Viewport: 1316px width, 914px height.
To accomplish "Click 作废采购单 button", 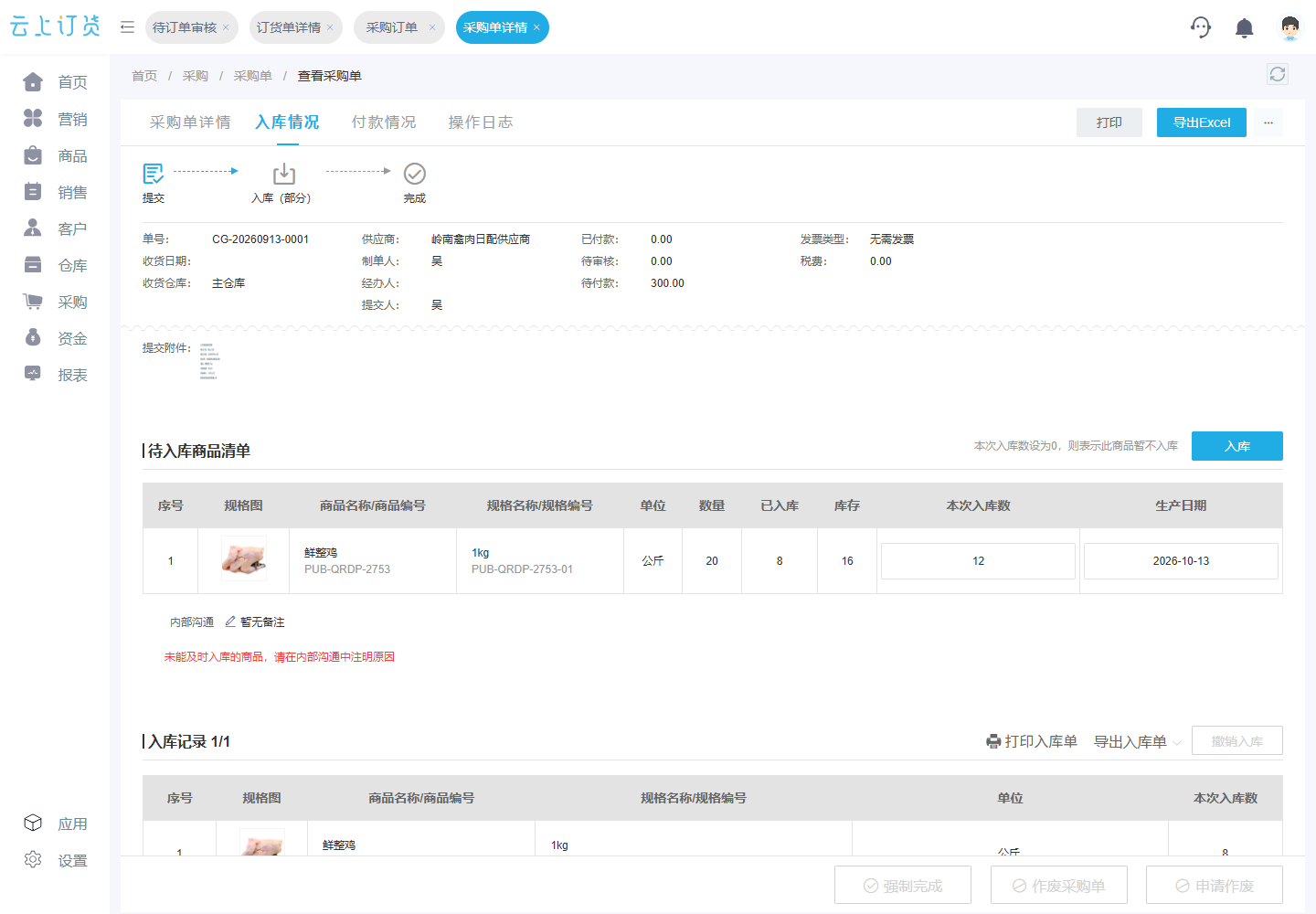I will (x=1059, y=885).
